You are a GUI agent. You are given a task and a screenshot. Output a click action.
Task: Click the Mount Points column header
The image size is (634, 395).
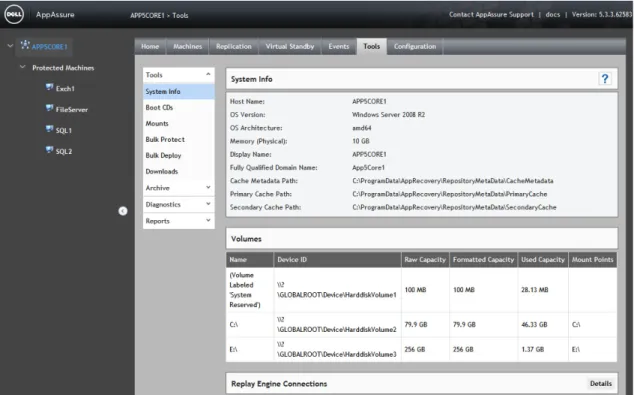[x=592, y=260]
